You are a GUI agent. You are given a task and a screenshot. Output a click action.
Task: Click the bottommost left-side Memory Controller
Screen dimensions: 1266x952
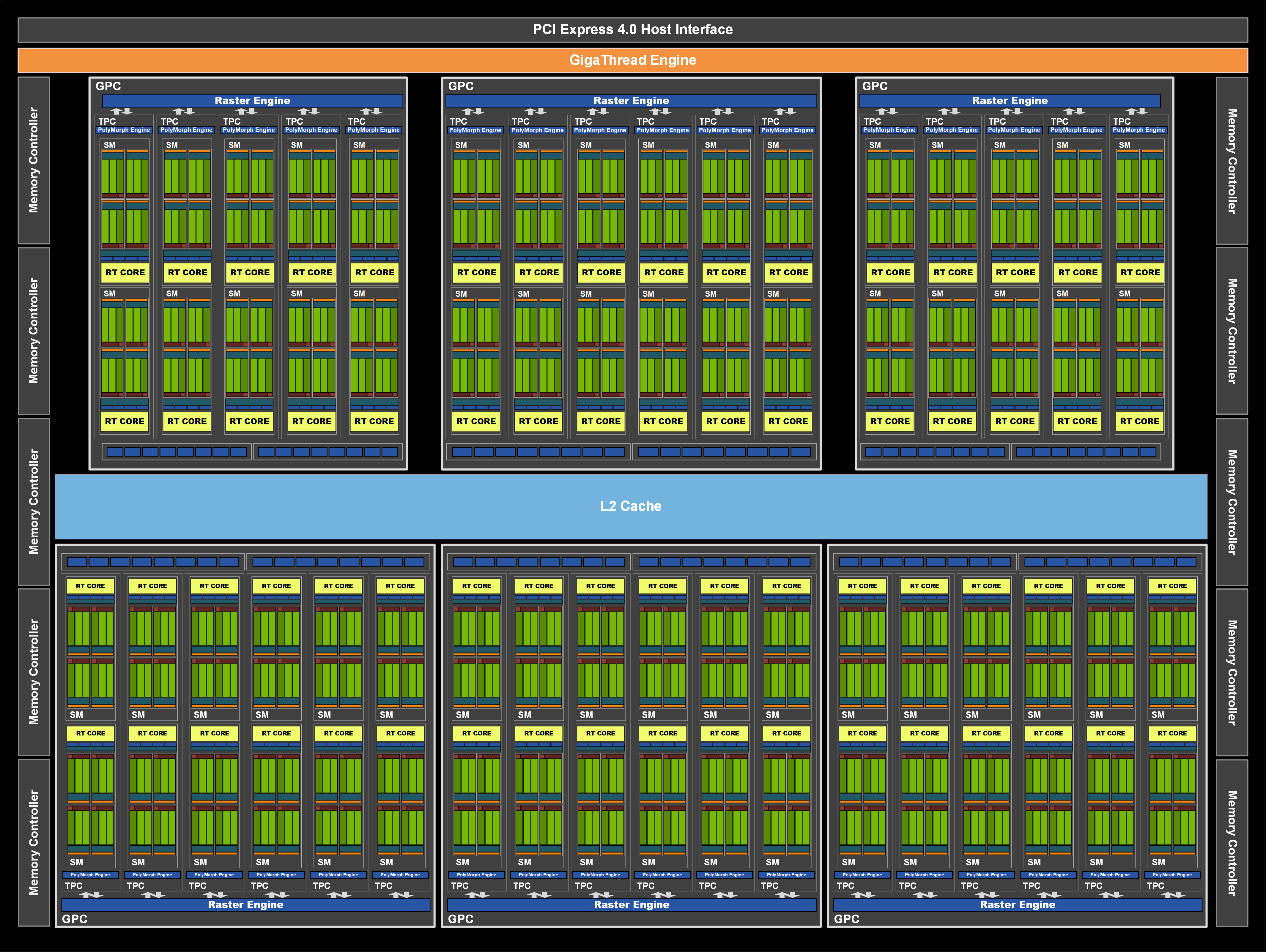click(x=34, y=842)
